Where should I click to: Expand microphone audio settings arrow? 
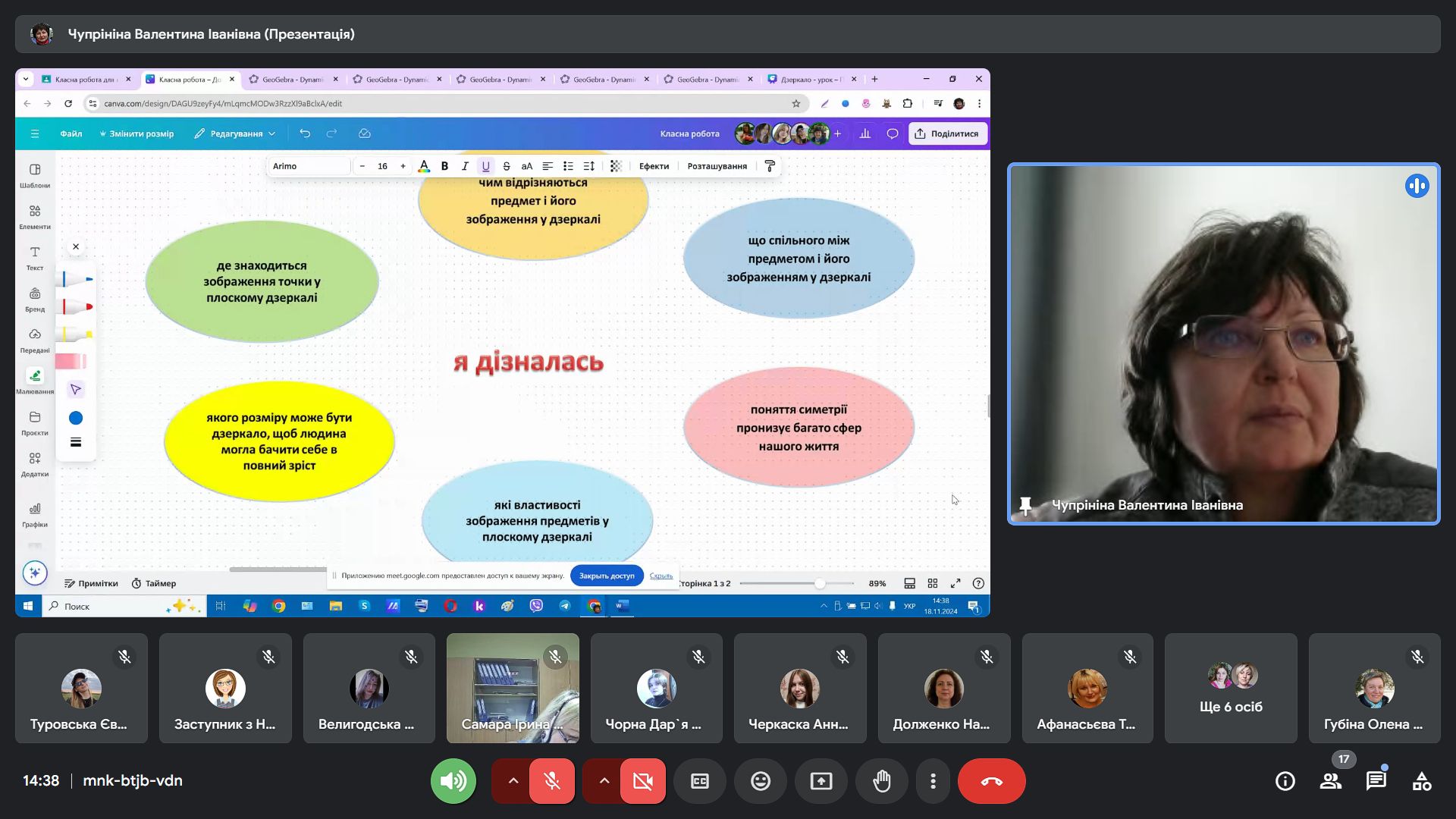513,781
